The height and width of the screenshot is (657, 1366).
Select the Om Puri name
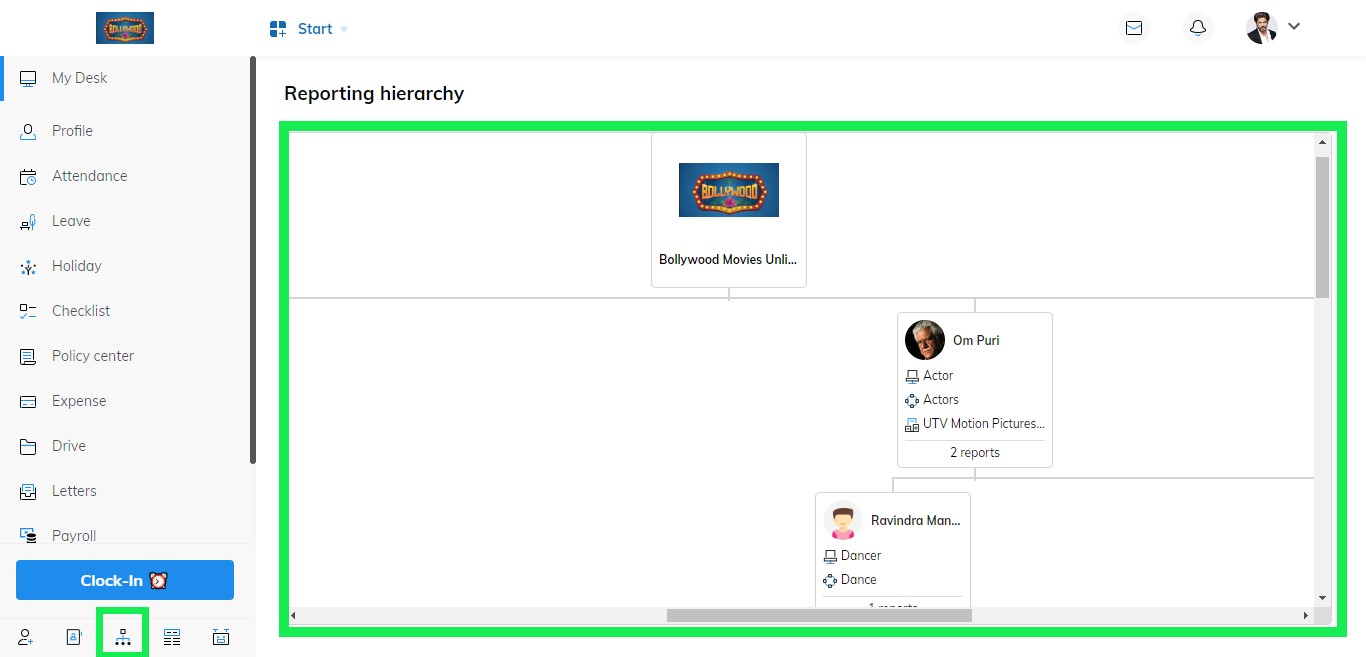pos(976,340)
